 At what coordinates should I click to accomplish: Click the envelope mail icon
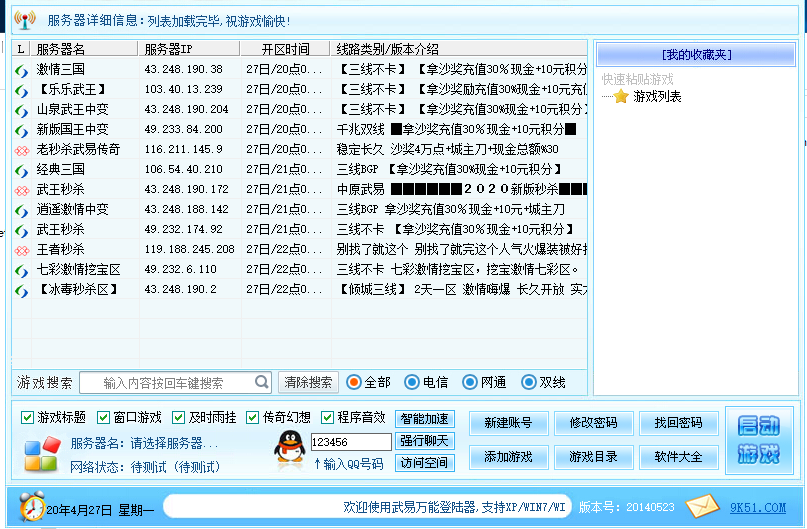tap(703, 505)
